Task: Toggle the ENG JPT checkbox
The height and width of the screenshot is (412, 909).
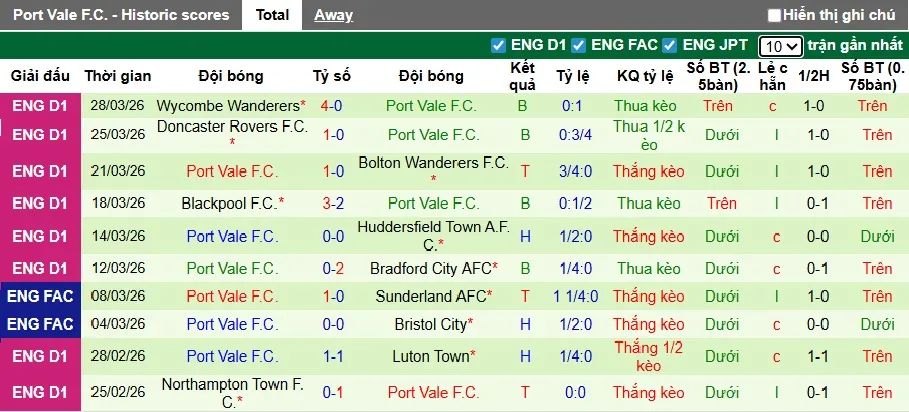Action: [670, 45]
